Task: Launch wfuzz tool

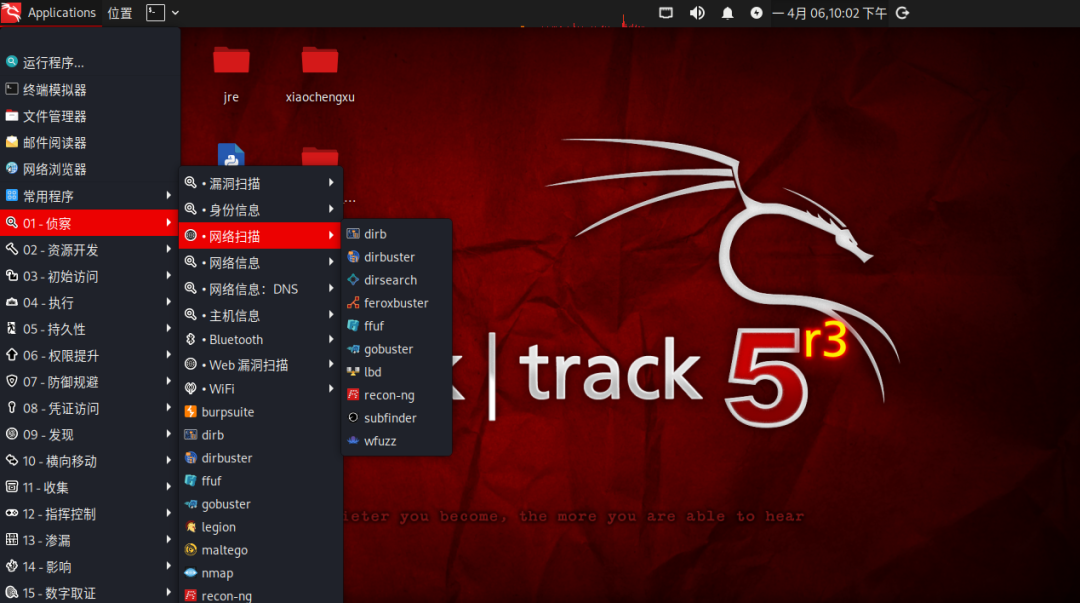Action: (396, 441)
